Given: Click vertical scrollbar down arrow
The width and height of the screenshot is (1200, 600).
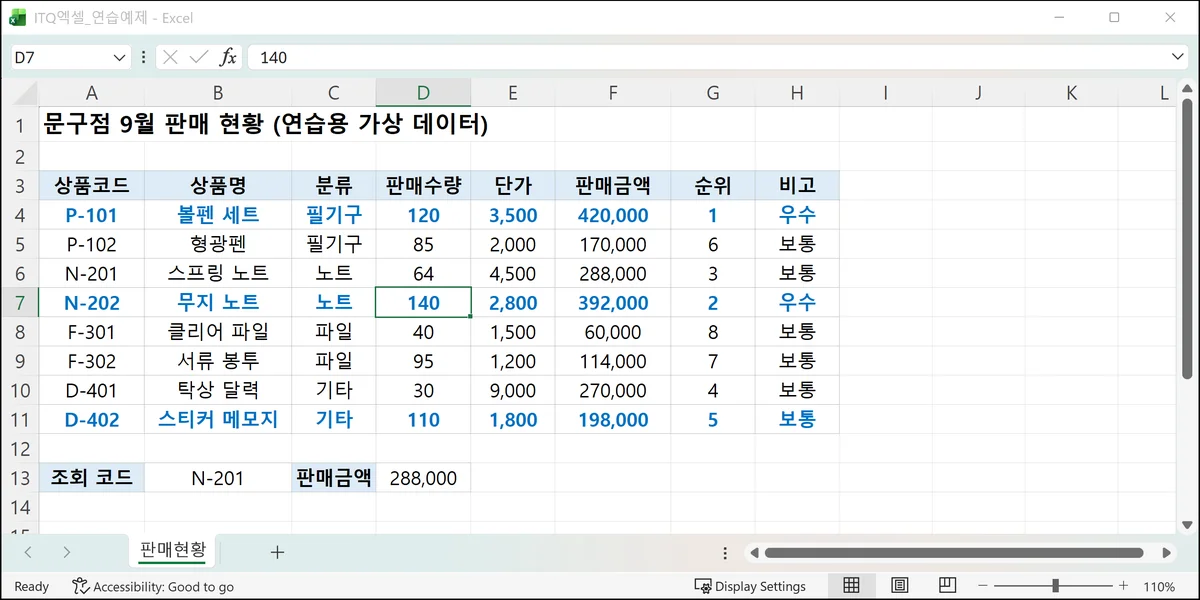Looking at the screenshot, I should pos(1187,524).
